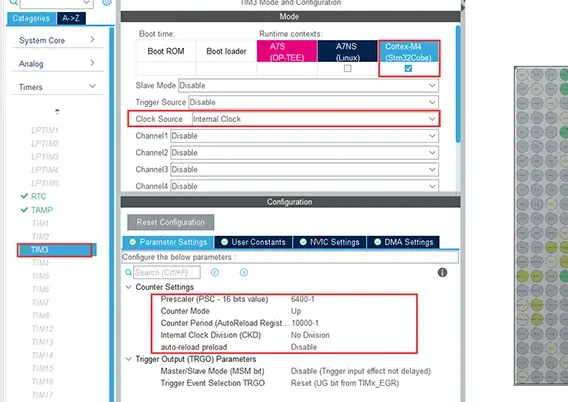
Task: Select the Cortex-M4 (Stm32Cube) context header
Action: [409, 51]
